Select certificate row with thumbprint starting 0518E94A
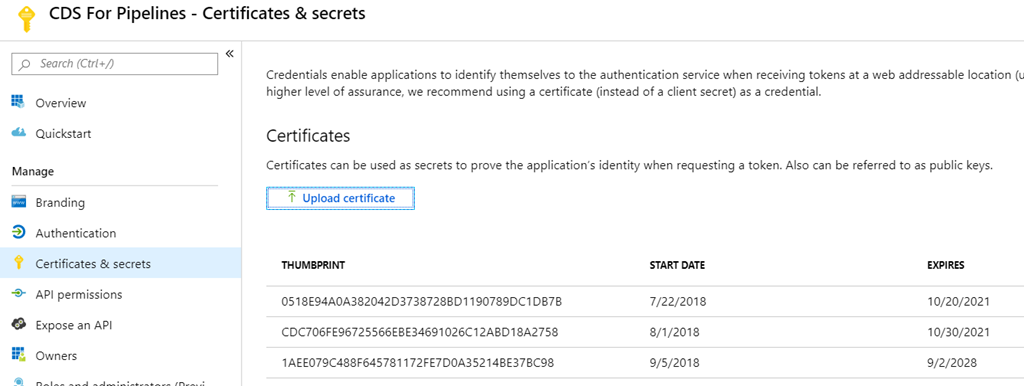The width and height of the screenshot is (1024, 386). pyautogui.click(x=645, y=302)
